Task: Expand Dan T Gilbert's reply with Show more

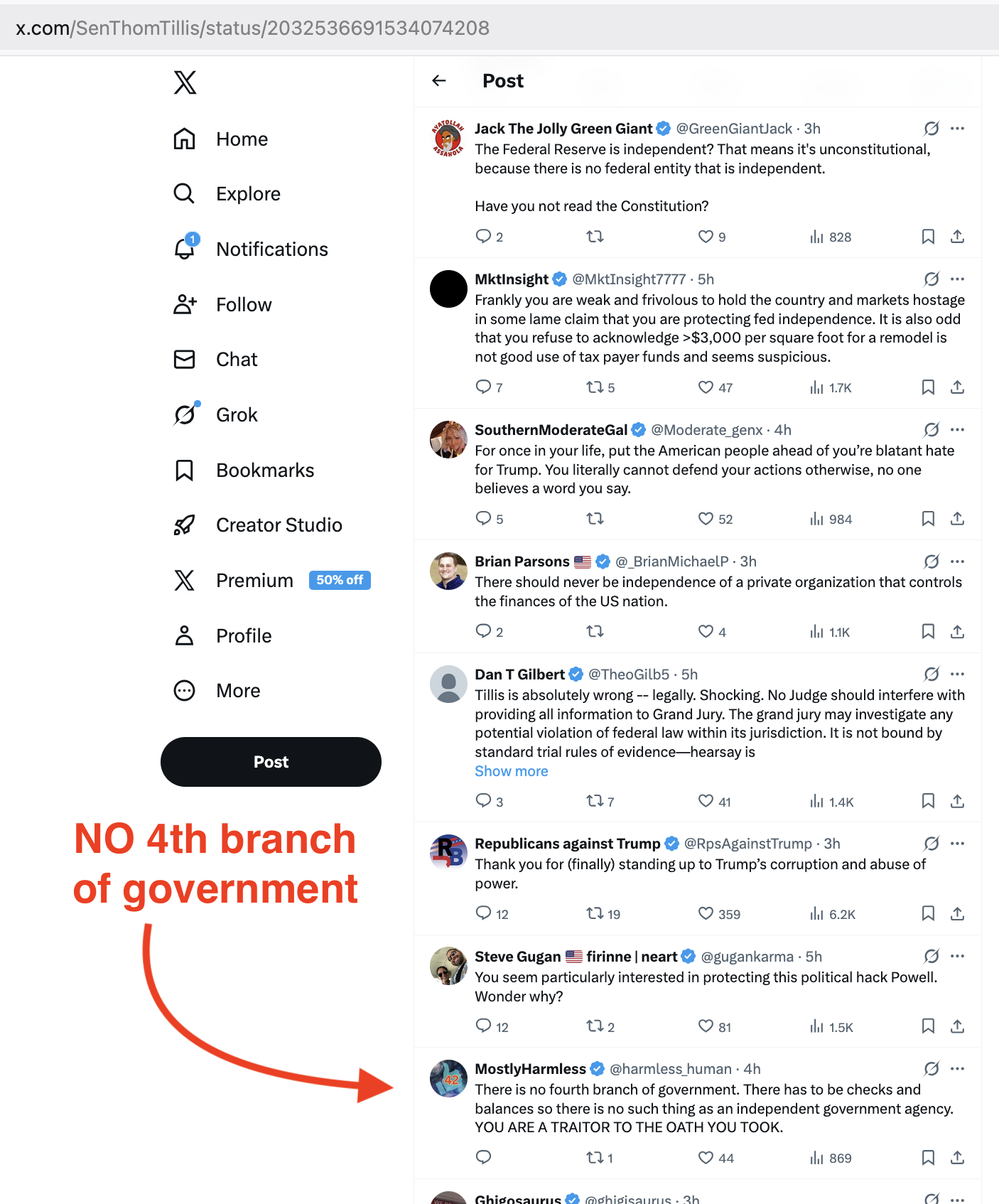Action: pos(512,771)
